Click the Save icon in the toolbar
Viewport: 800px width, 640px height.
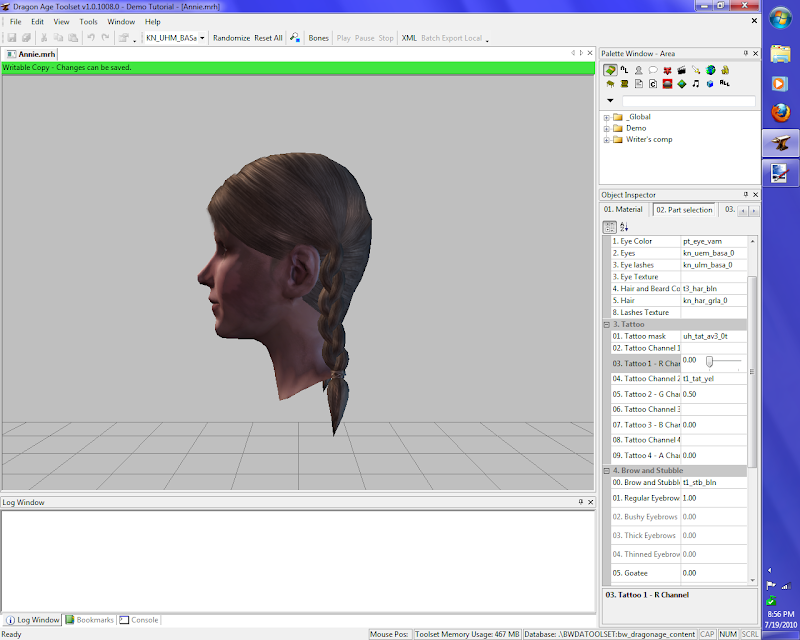[x=12, y=38]
